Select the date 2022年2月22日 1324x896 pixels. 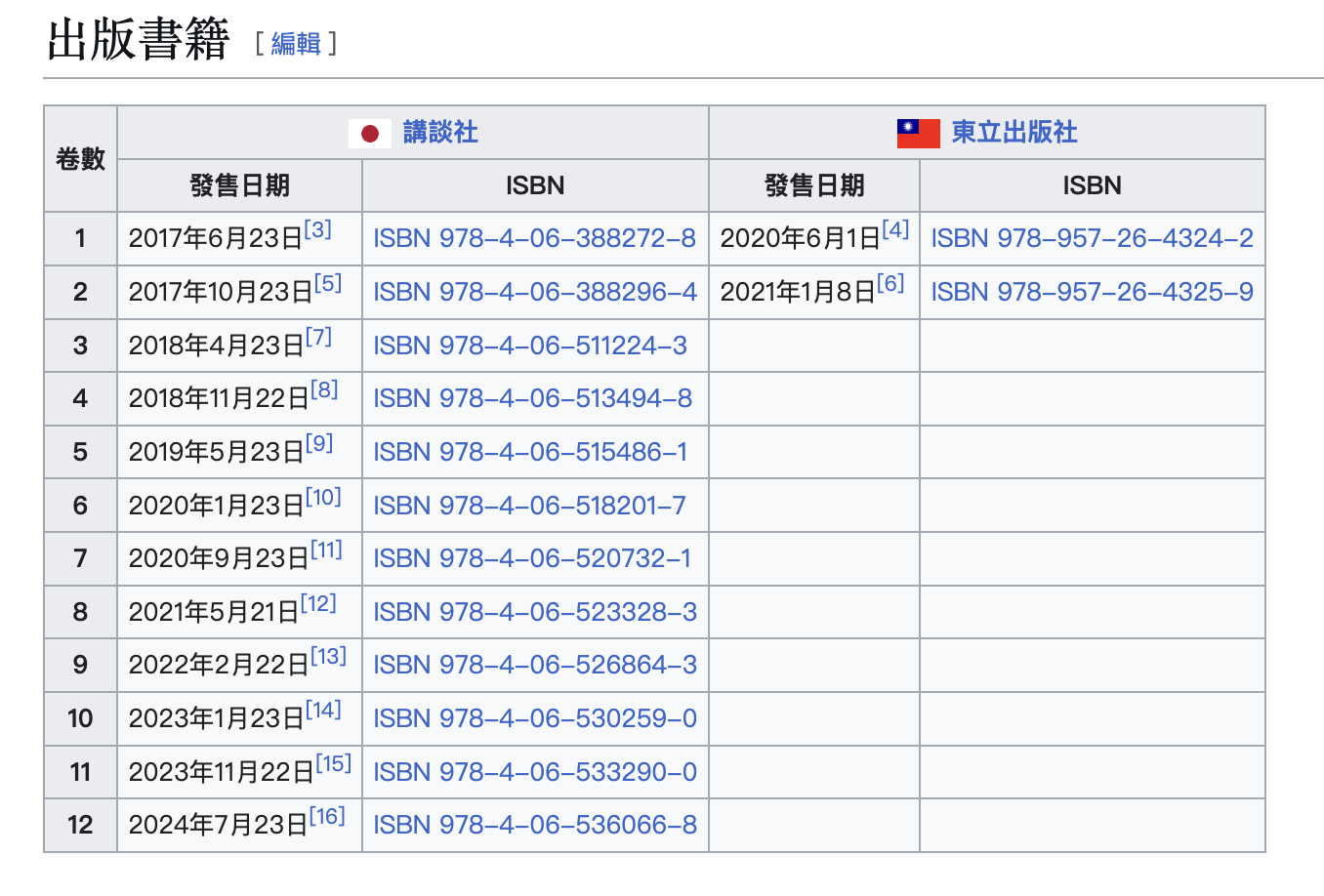[220, 666]
